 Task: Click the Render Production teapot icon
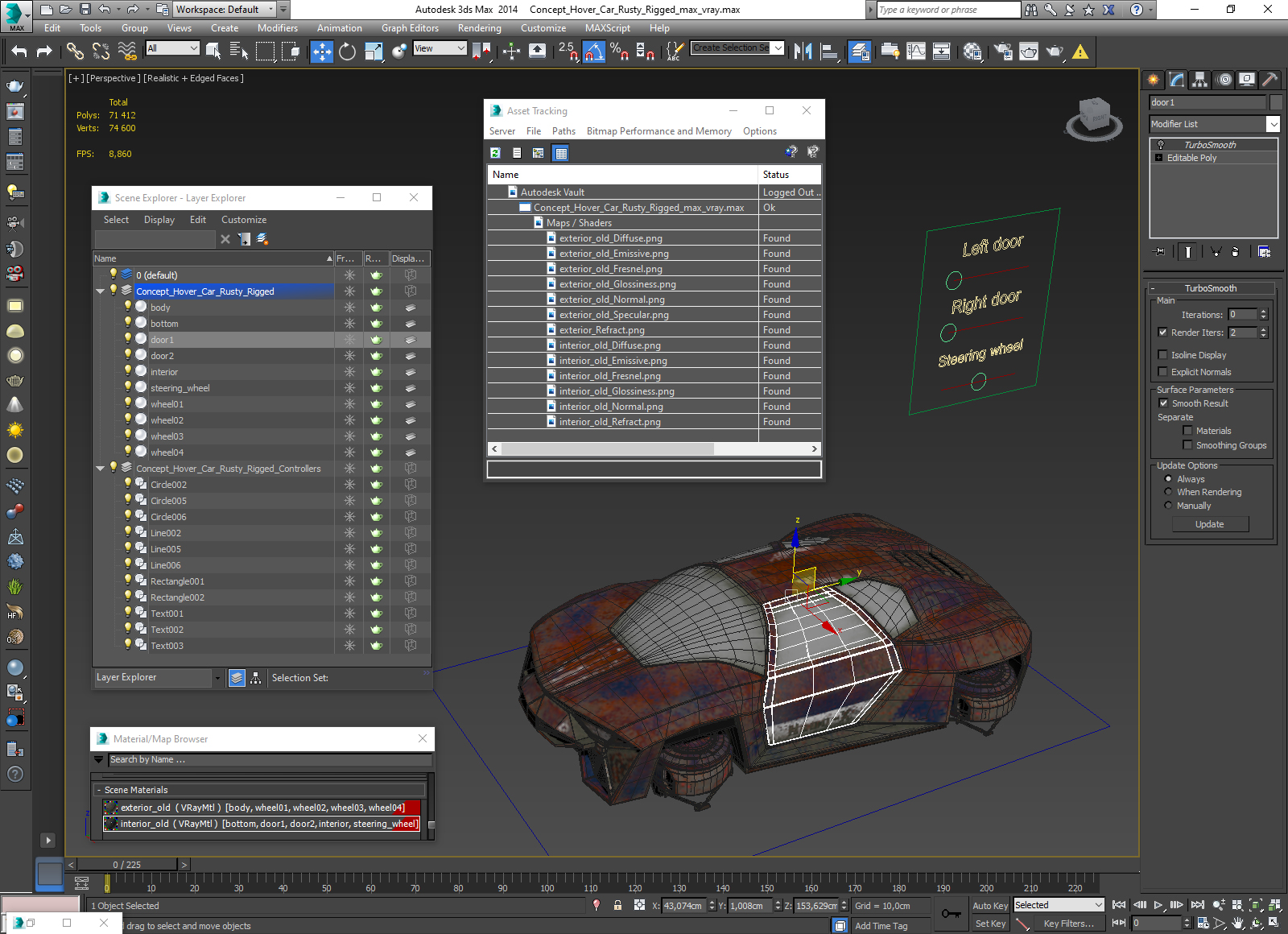(x=1055, y=52)
